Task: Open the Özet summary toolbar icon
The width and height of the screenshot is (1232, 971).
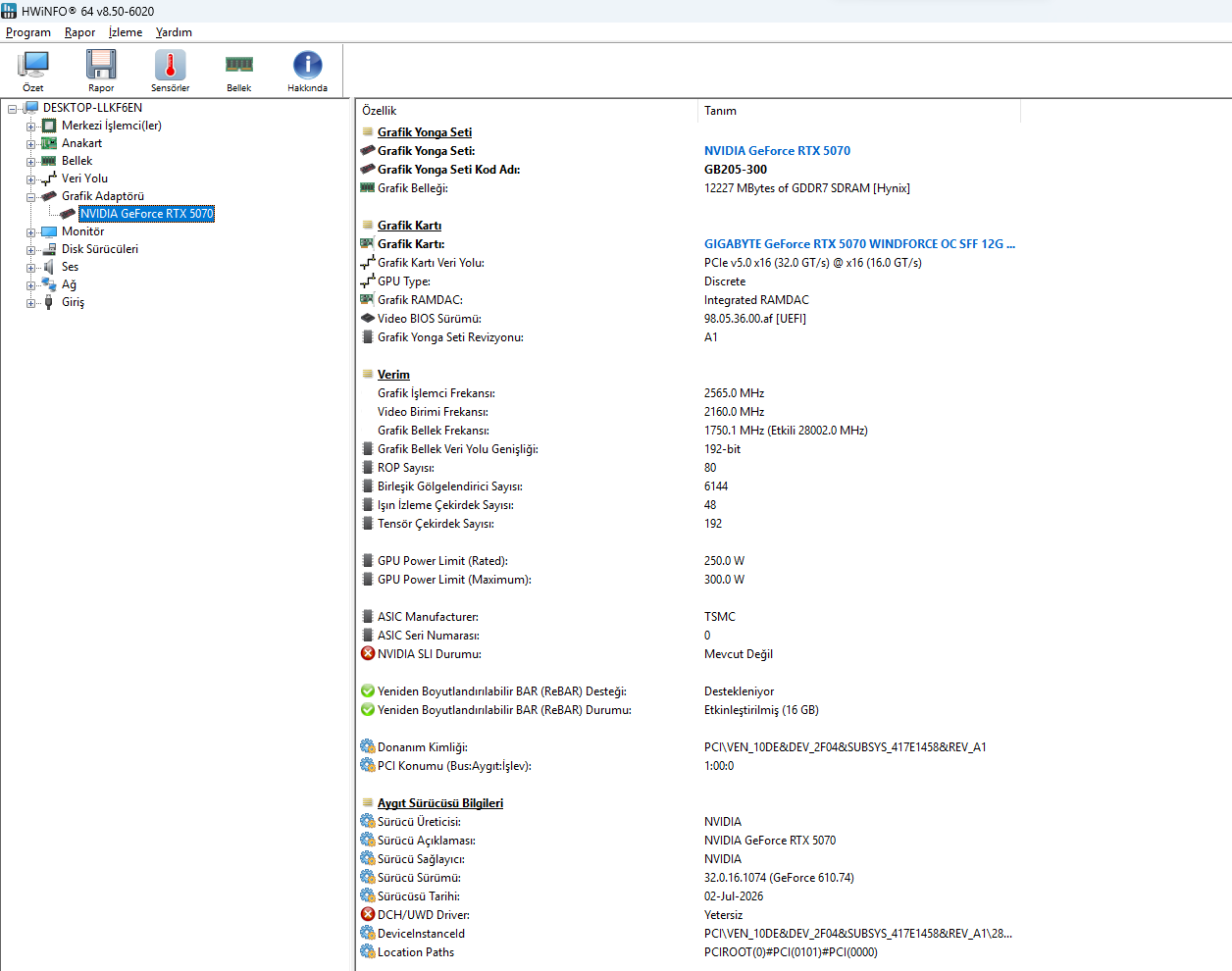Action: [x=33, y=71]
